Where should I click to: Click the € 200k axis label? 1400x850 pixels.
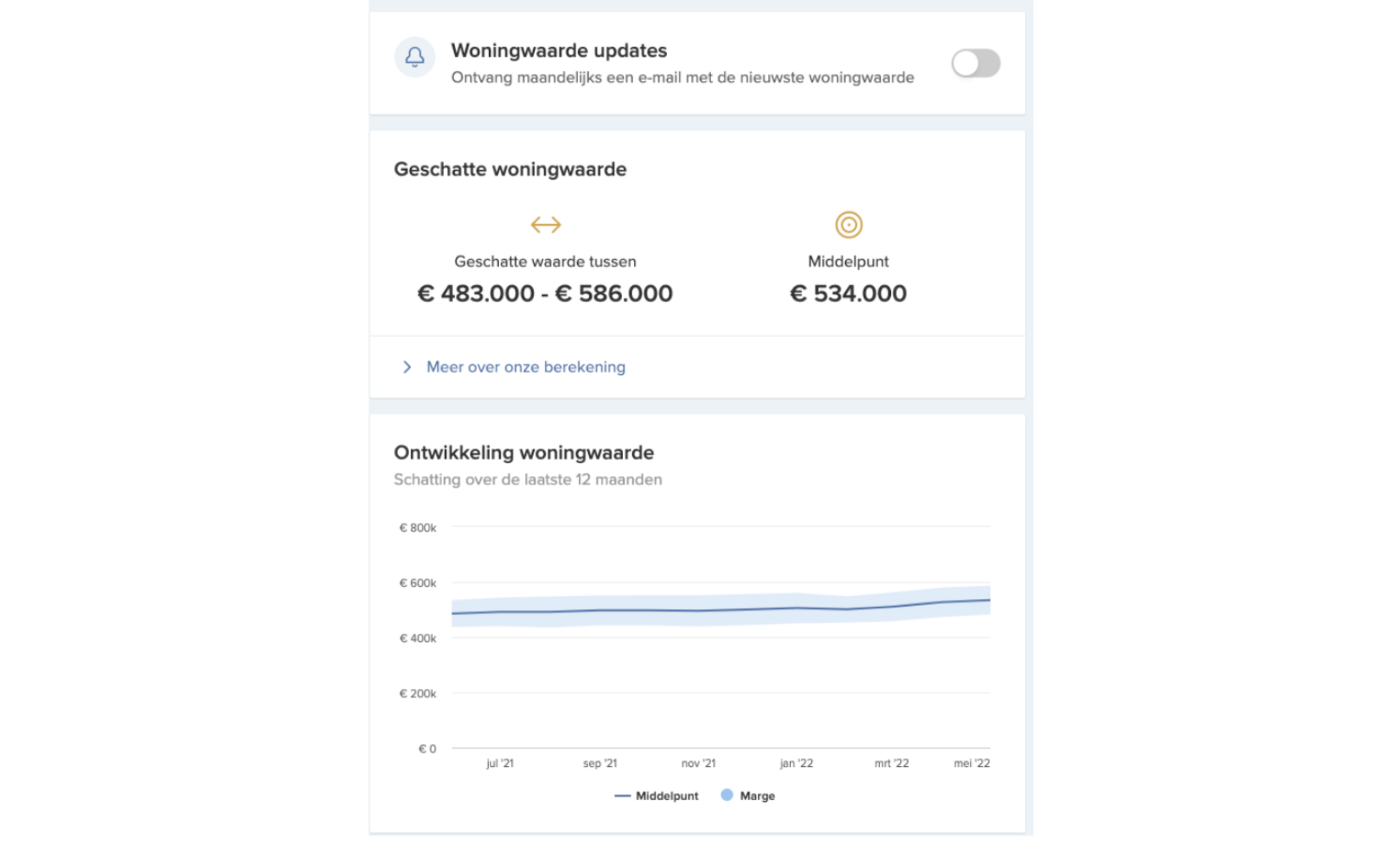417,693
